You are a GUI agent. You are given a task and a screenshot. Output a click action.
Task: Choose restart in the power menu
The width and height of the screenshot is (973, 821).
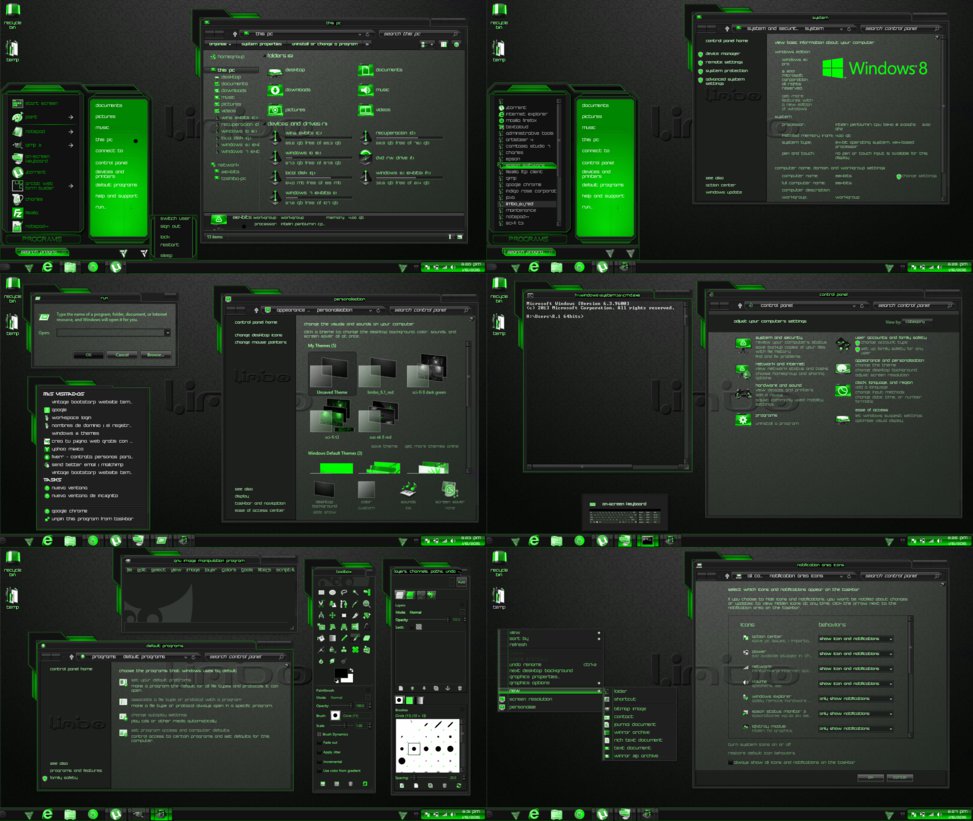tap(169, 245)
